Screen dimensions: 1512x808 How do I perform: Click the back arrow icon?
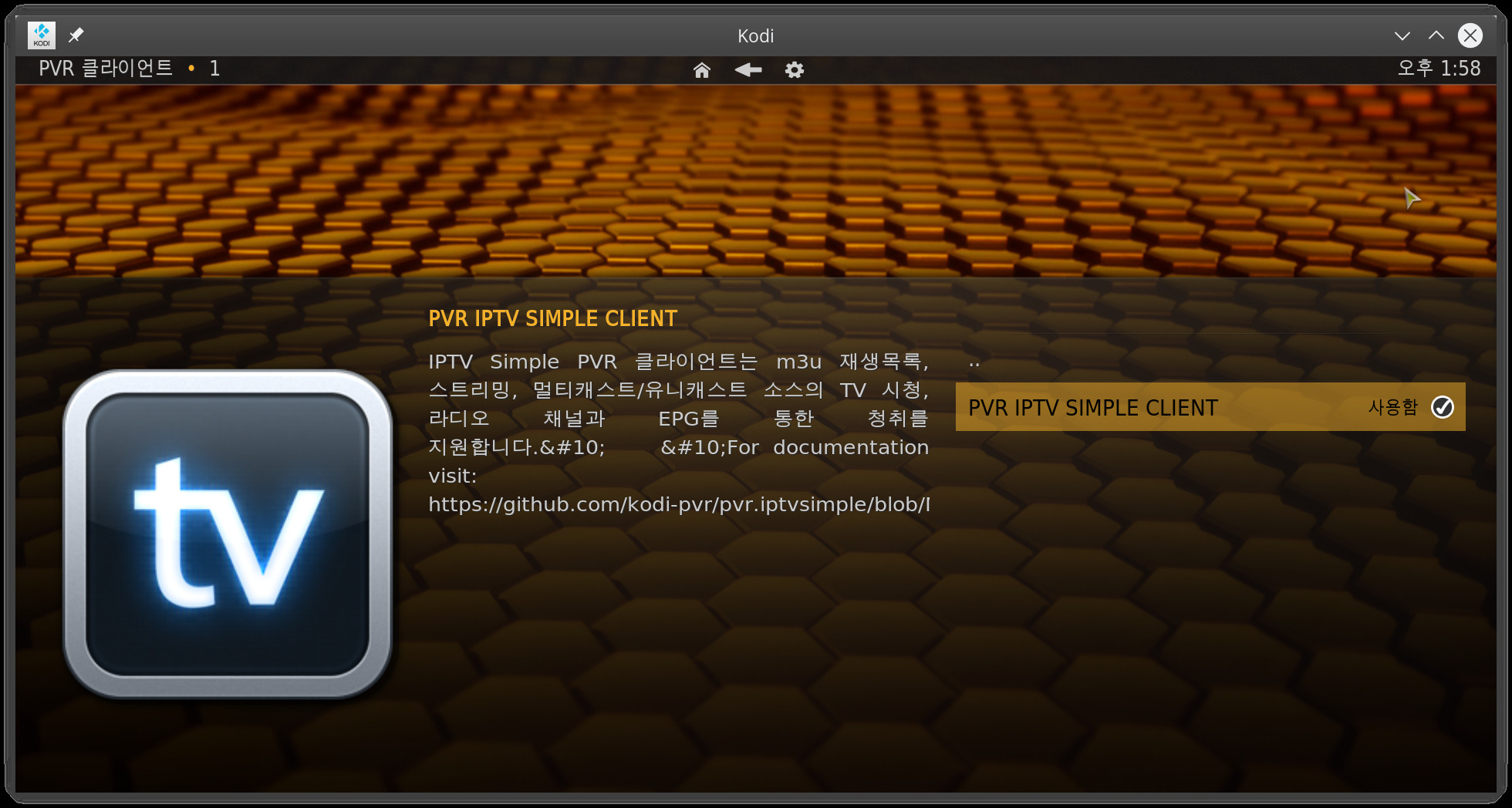click(748, 70)
